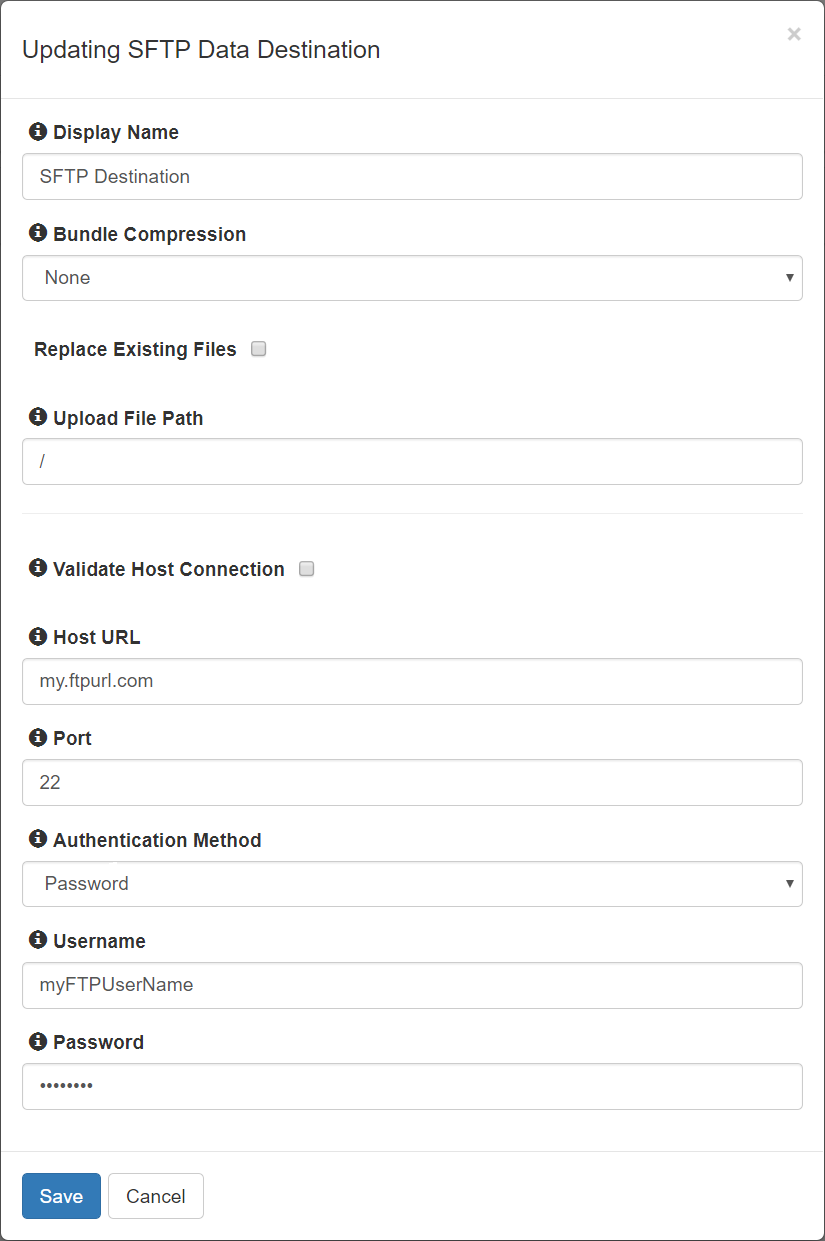Click into the Host URL field
The height and width of the screenshot is (1241, 825).
click(412, 682)
